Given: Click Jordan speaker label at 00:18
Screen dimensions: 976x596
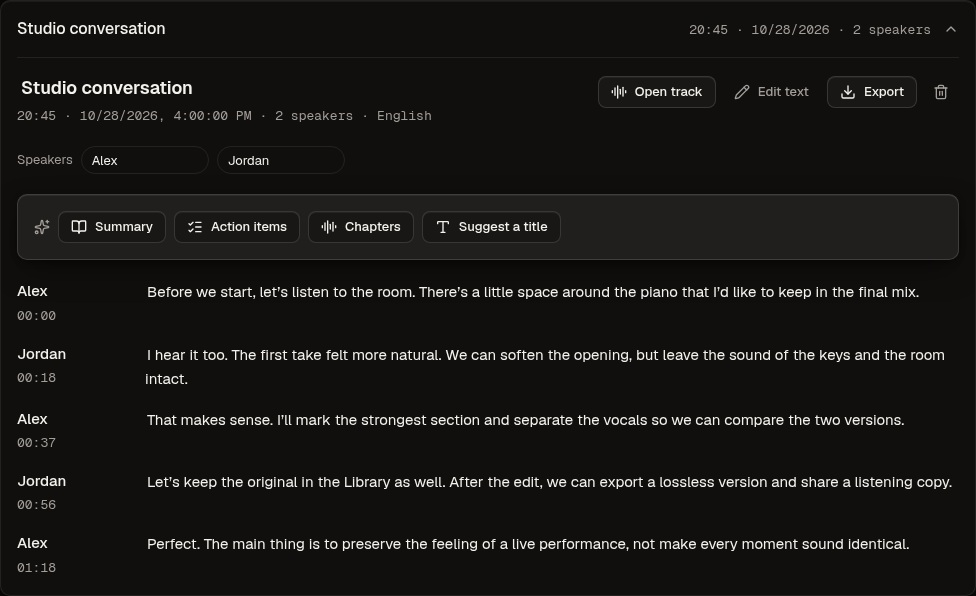Looking at the screenshot, I should 42,355.
